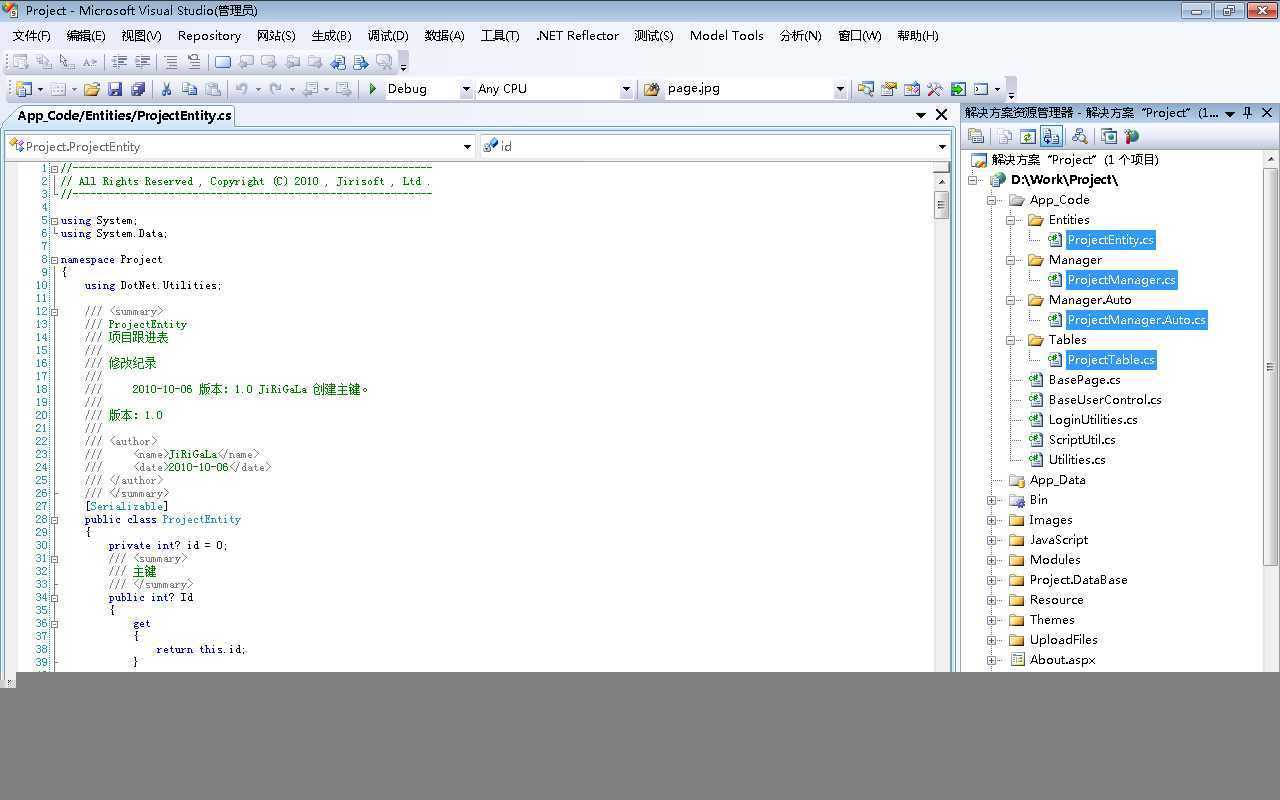This screenshot has height=800, width=1280.
Task: Open the page.jpg find combo box dropdown
Action: click(x=840, y=89)
